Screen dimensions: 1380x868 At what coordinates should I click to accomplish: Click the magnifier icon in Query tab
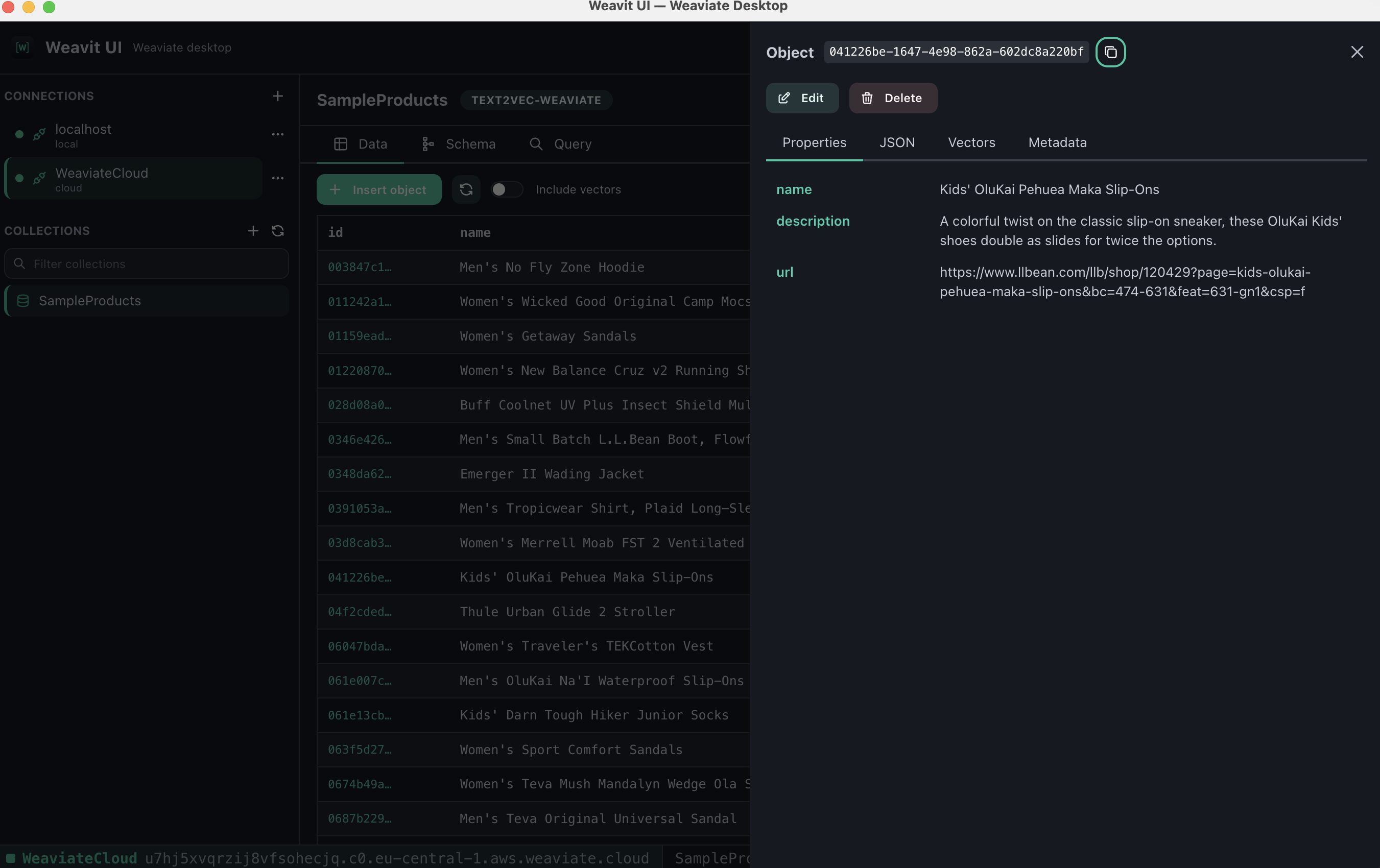pyautogui.click(x=536, y=144)
